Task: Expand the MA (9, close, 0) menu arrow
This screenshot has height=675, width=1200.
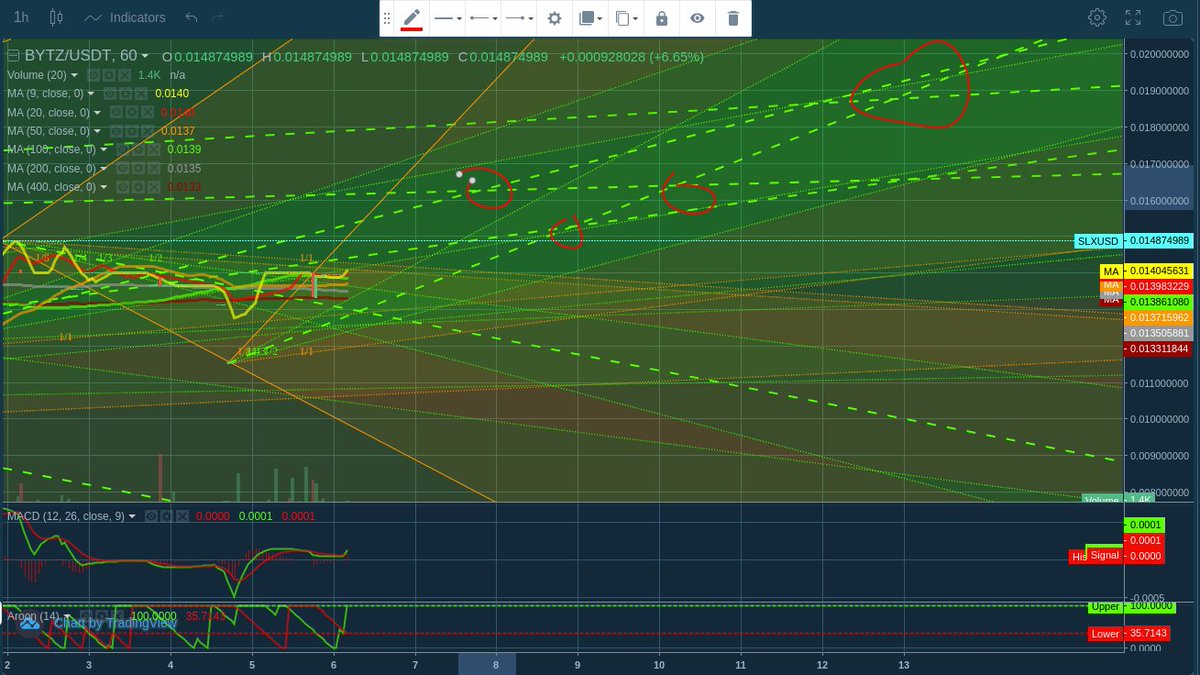Action: [x=91, y=94]
